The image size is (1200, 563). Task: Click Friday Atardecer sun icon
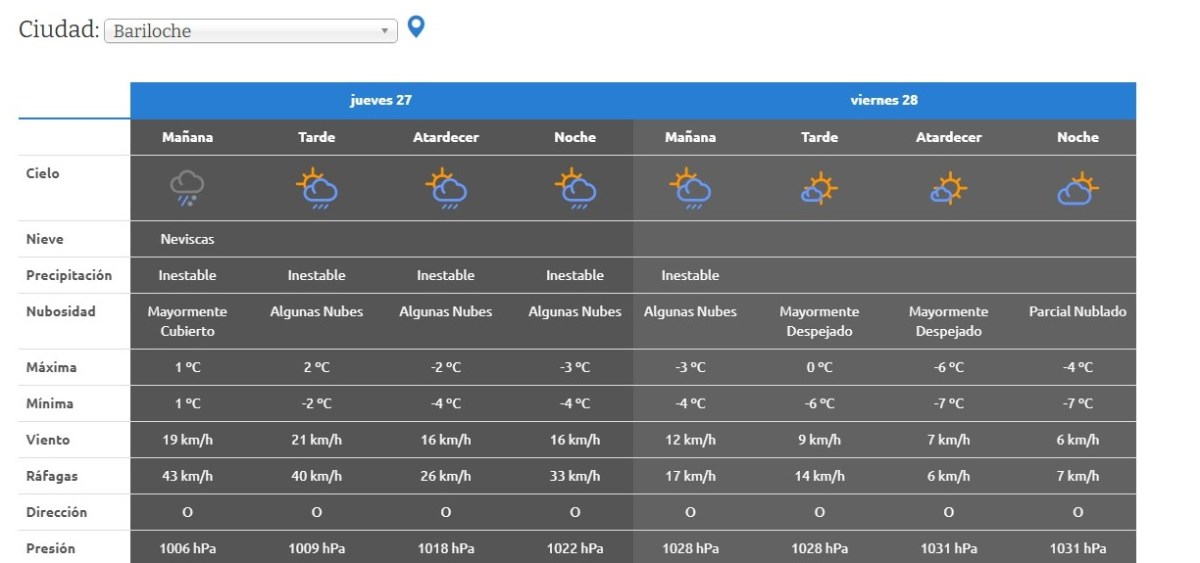click(948, 188)
